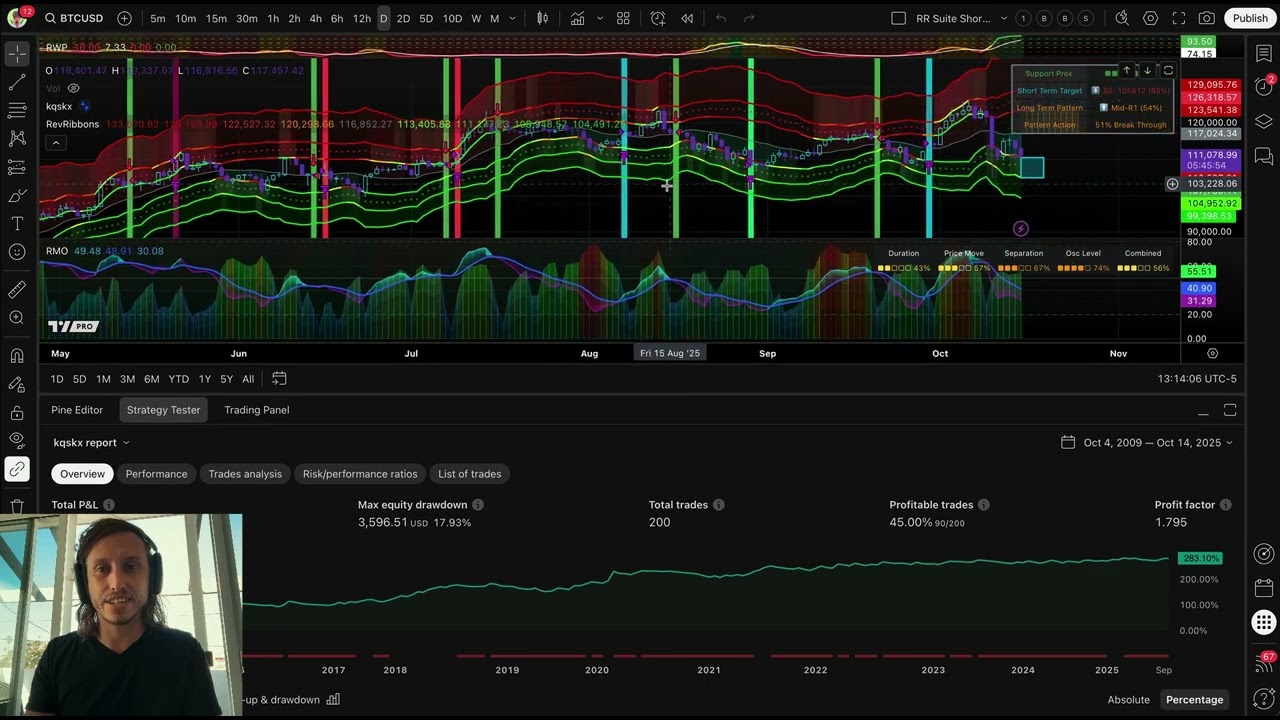The image size is (1280, 720).
Task: Open the candlestick chart type selector
Action: [x=542, y=18]
